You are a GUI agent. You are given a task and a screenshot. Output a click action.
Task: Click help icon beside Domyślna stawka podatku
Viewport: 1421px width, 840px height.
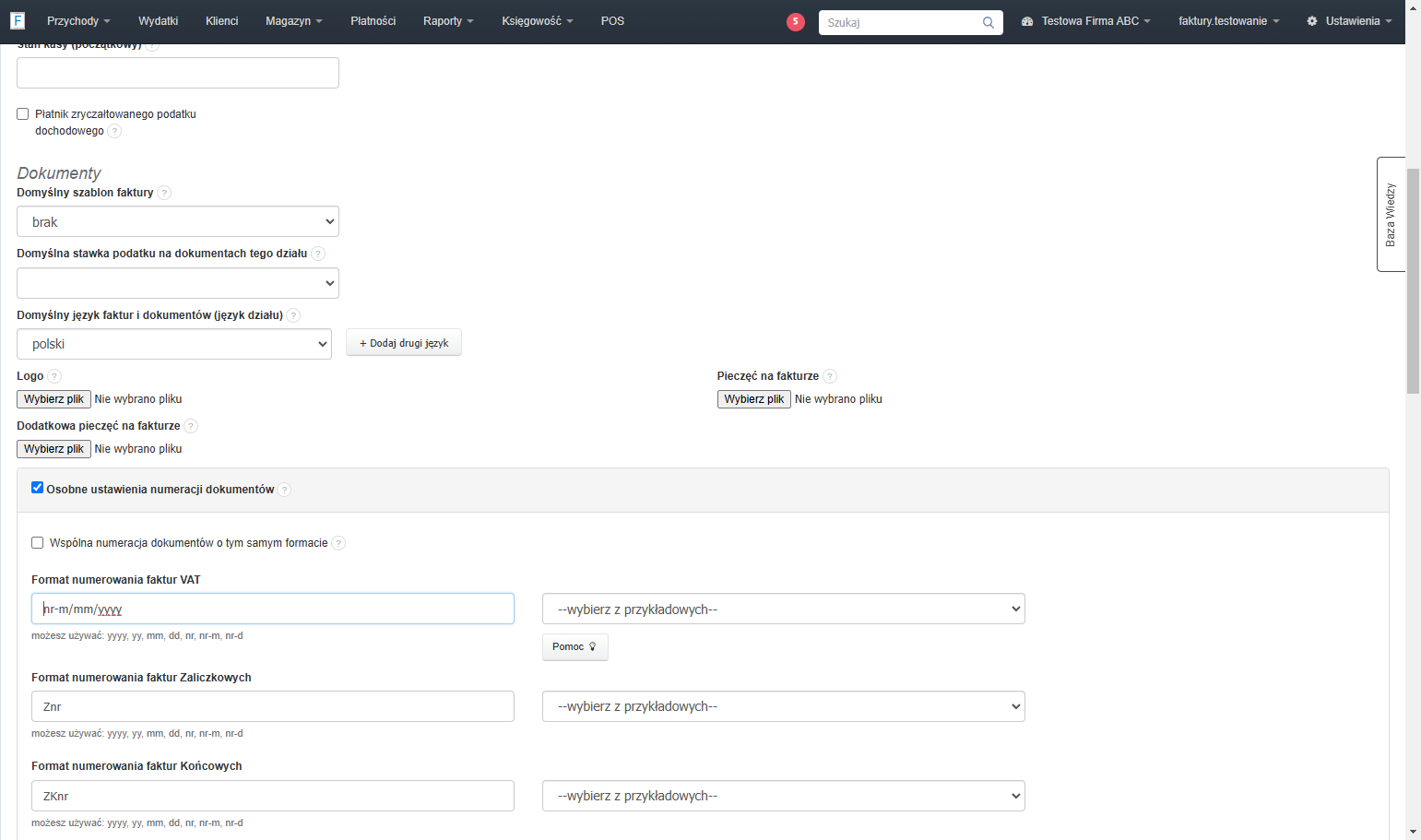pos(318,254)
